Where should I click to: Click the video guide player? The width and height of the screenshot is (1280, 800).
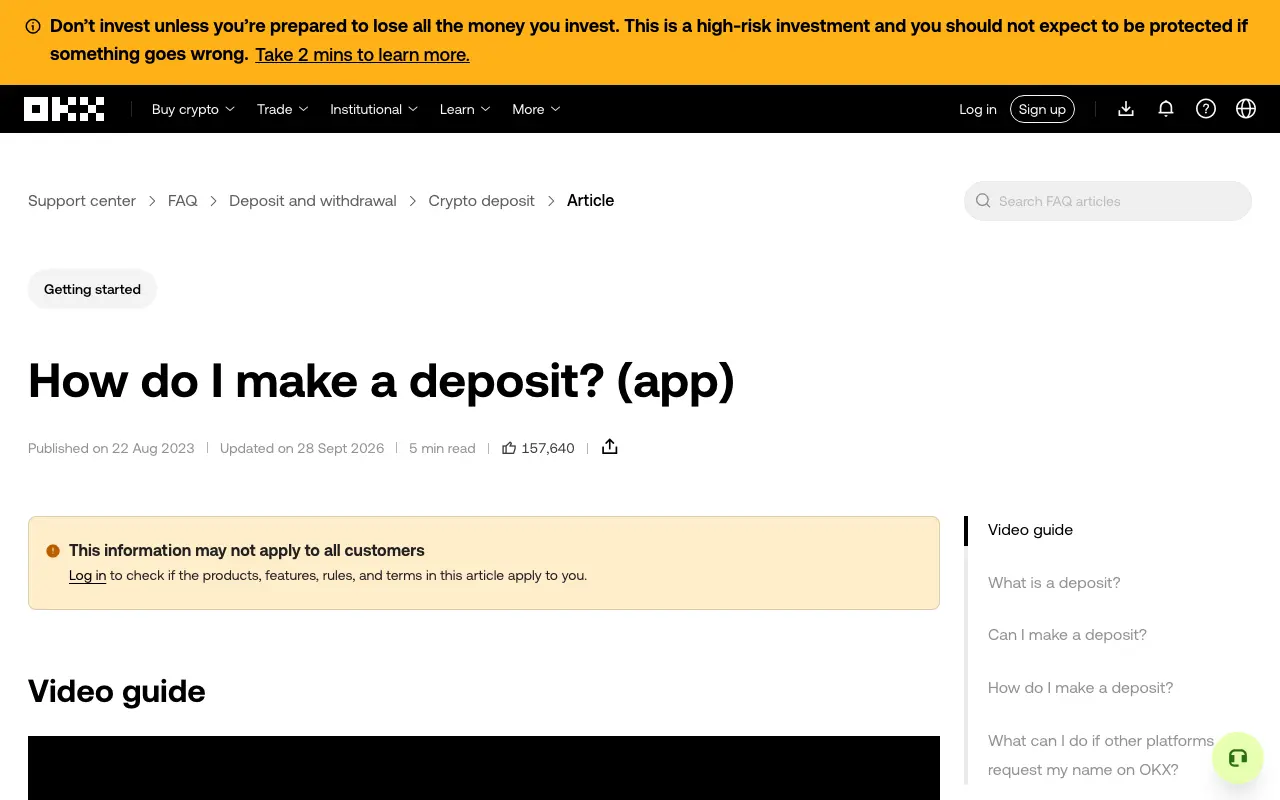pos(484,768)
